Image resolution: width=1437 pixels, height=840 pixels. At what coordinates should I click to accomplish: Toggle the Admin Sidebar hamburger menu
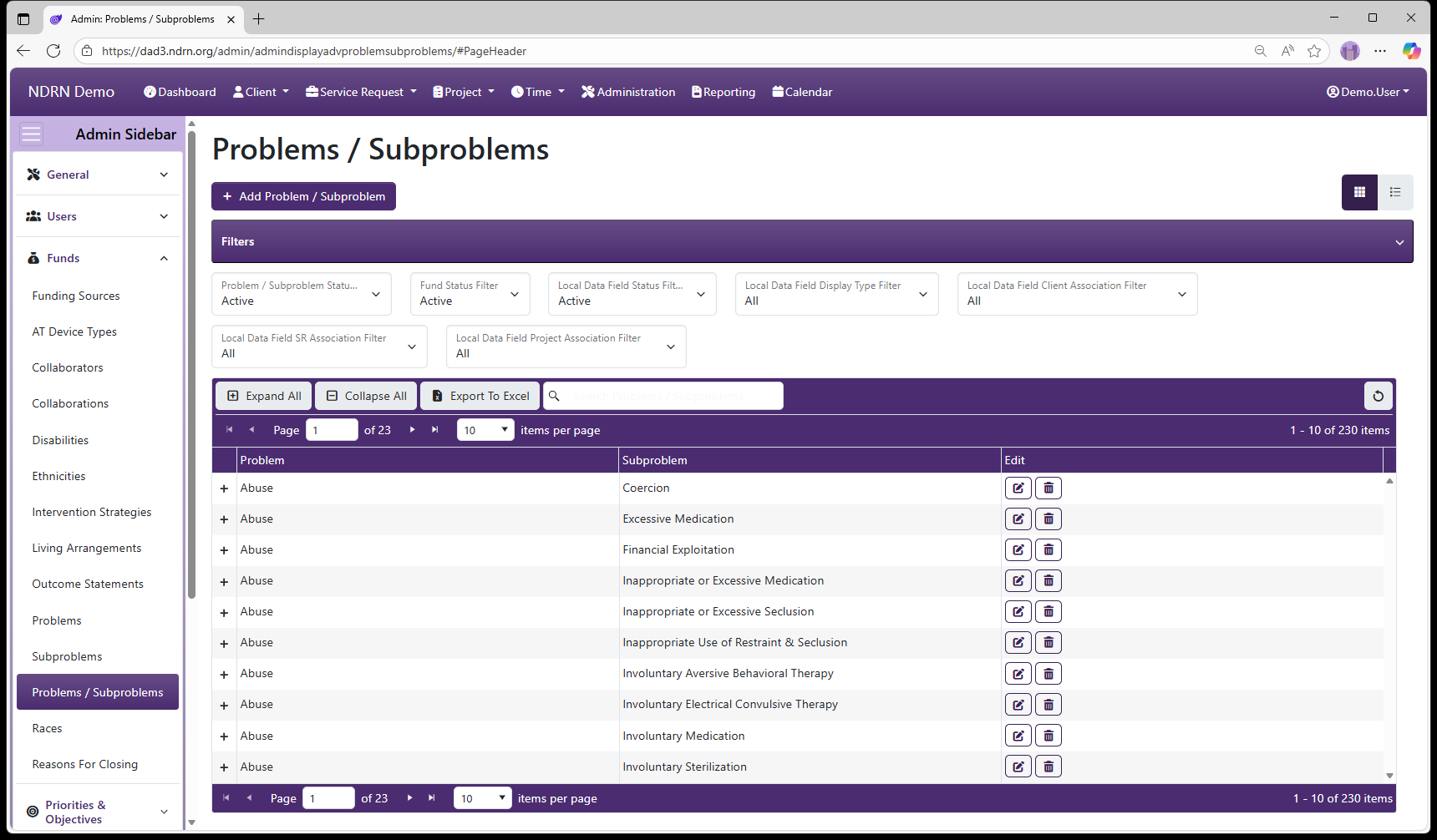click(x=31, y=134)
